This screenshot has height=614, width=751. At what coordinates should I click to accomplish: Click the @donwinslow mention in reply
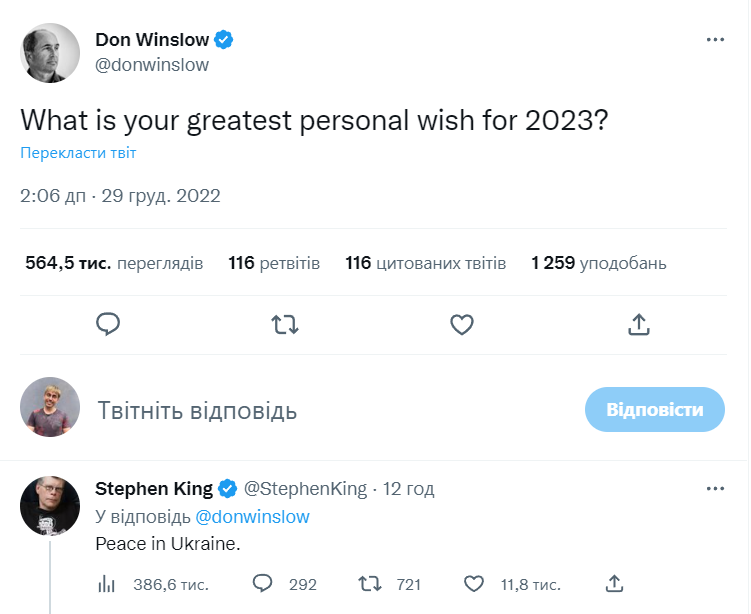(252, 517)
